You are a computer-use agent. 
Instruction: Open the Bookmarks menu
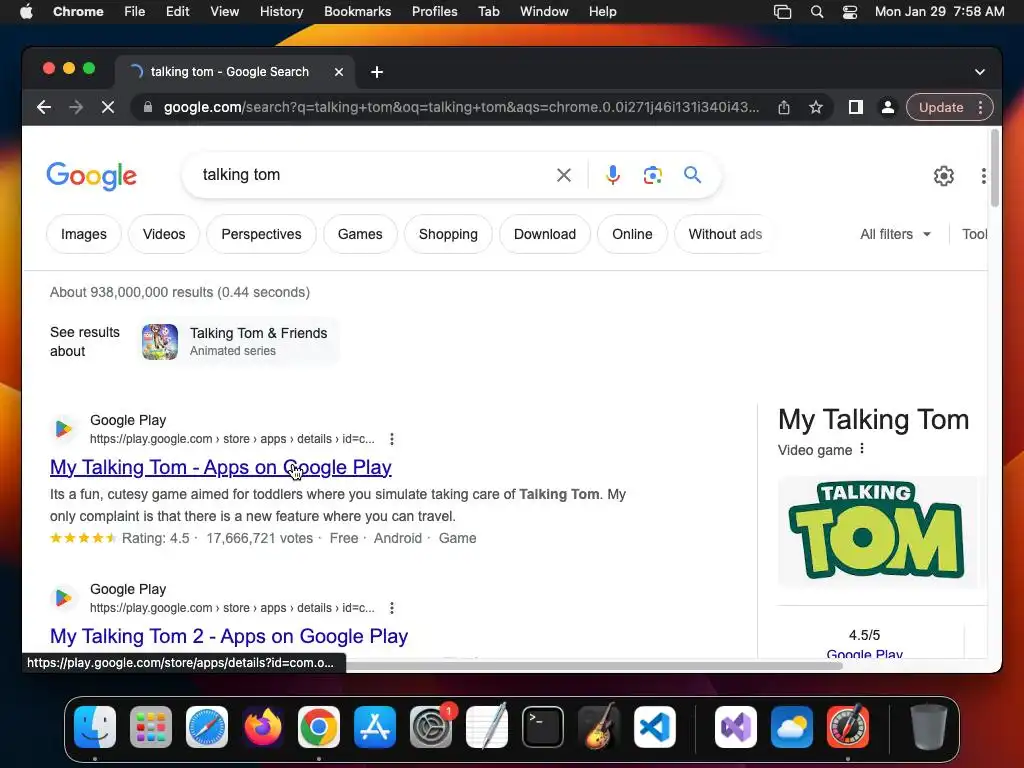click(x=357, y=12)
